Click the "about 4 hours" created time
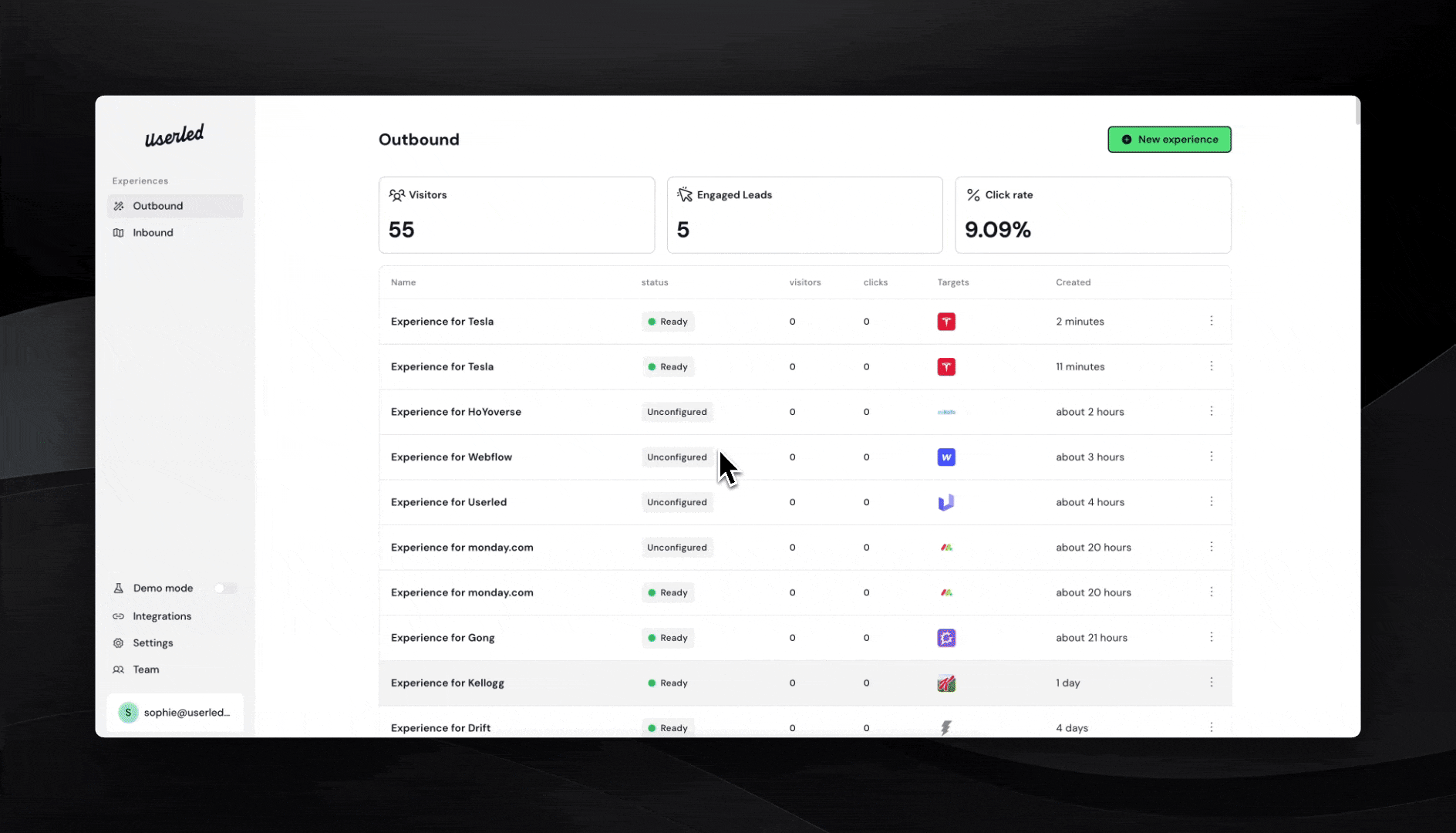 [x=1090, y=502]
